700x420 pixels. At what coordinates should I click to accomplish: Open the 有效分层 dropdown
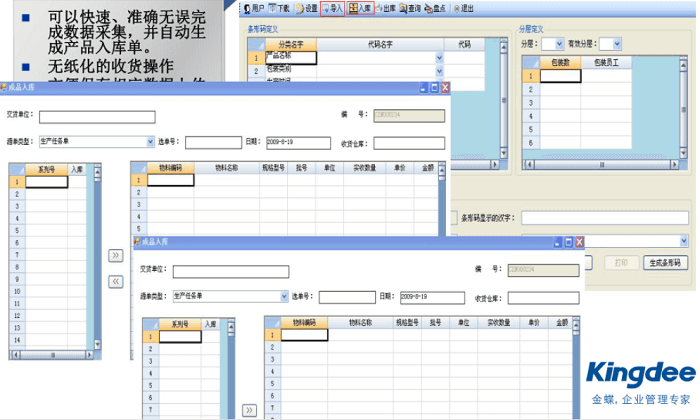(x=615, y=44)
